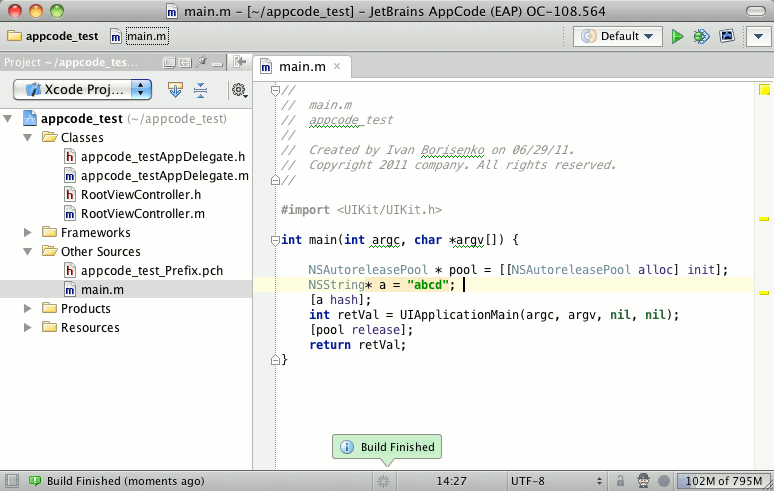Toggle autoscroll from source icon

click(175, 90)
